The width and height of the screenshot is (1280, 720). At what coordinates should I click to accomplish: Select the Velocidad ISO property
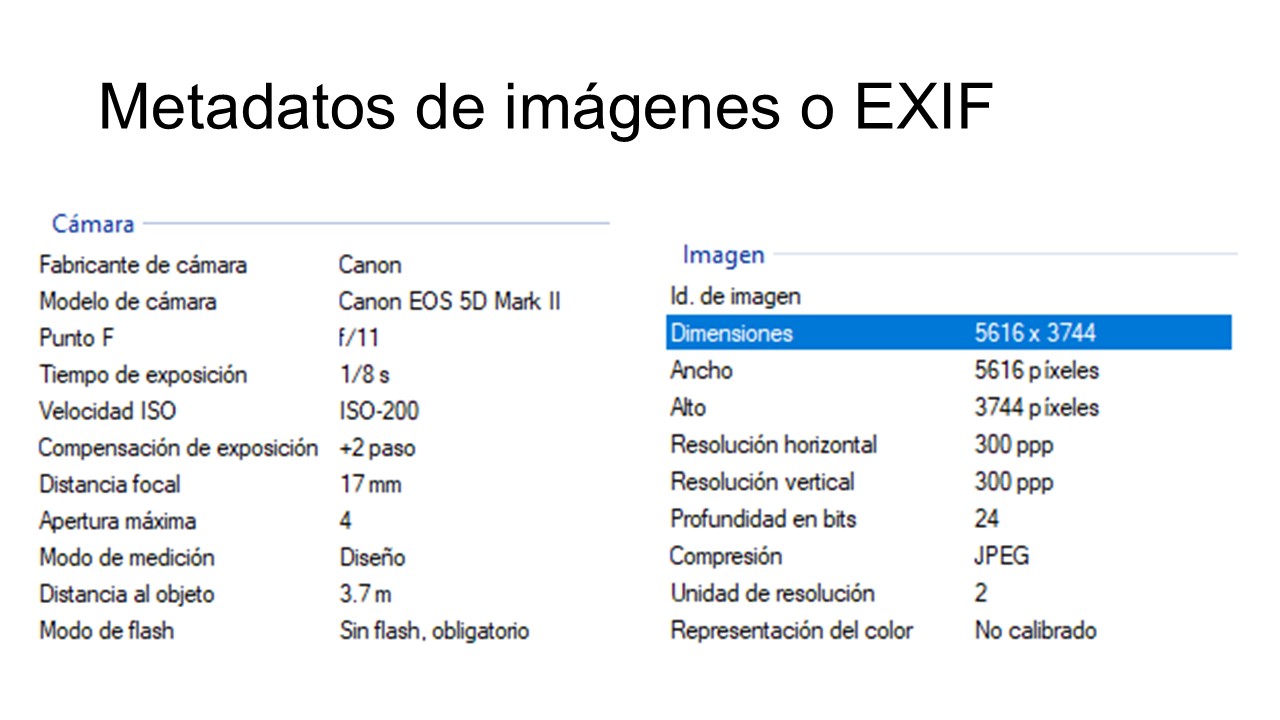point(107,411)
